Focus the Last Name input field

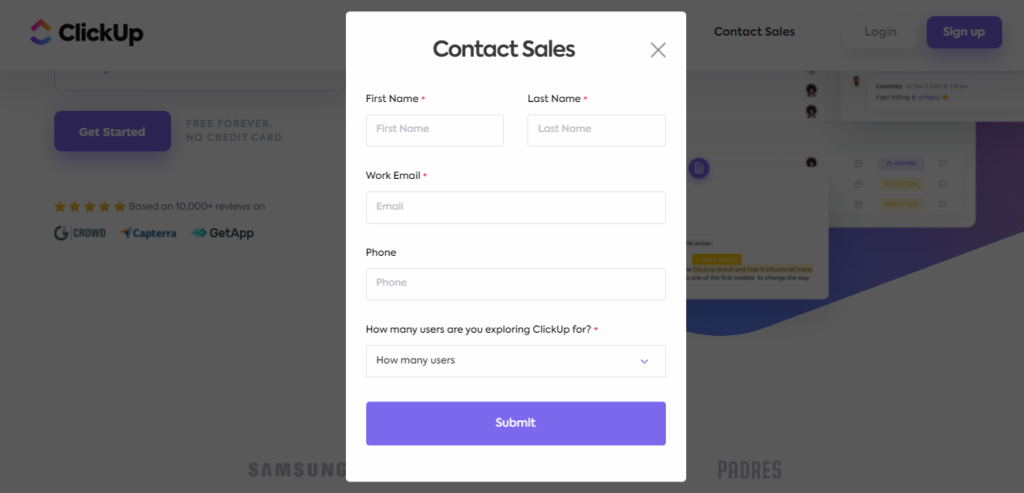tap(596, 130)
